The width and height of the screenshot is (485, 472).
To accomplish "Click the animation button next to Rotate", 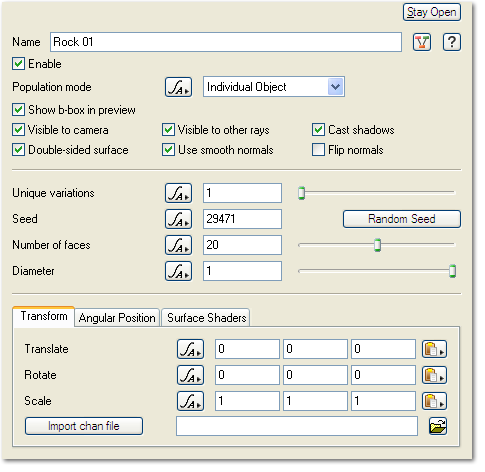I will 190,375.
